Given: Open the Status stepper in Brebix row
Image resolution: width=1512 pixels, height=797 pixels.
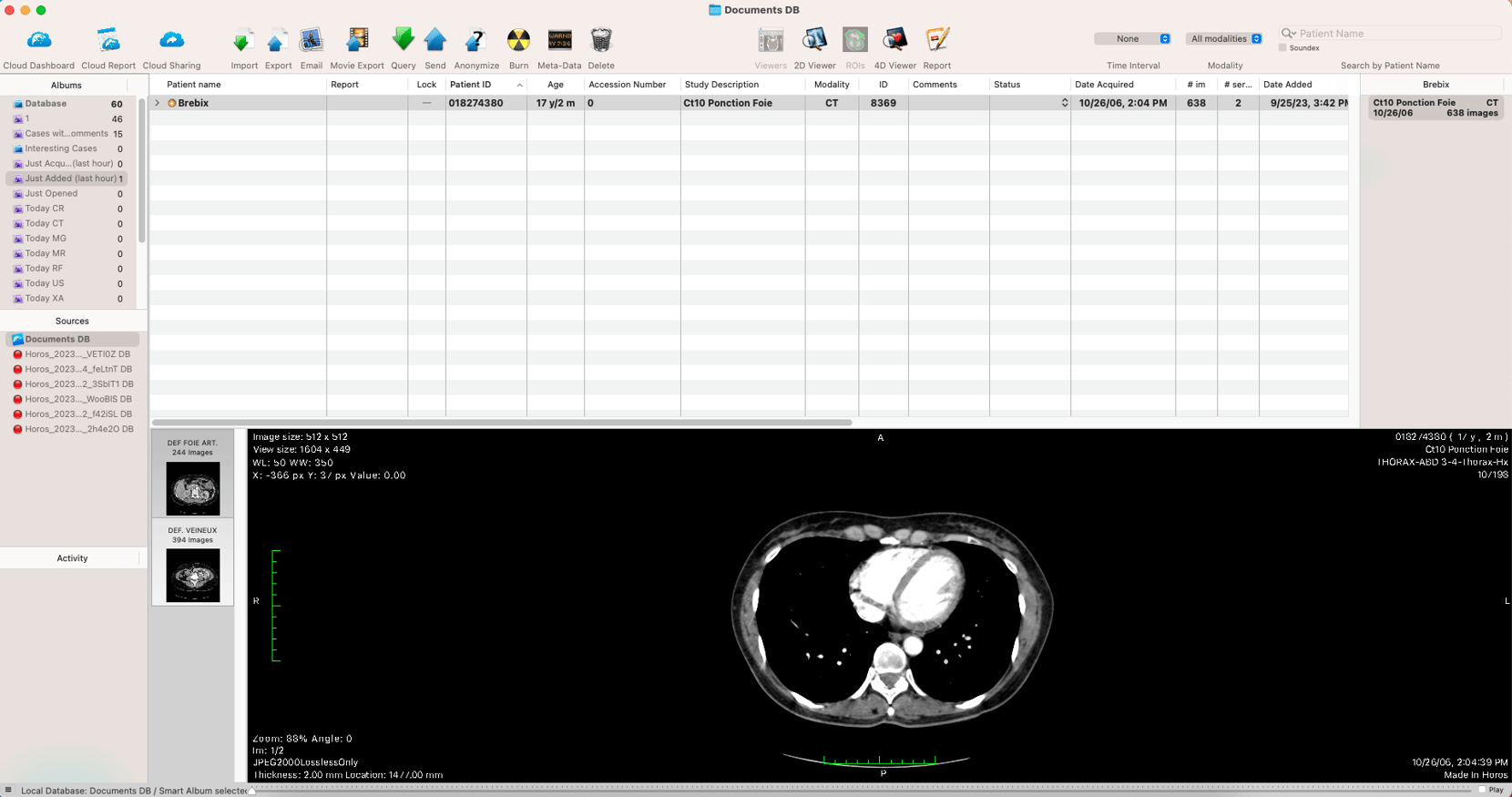Looking at the screenshot, I should point(1064,103).
